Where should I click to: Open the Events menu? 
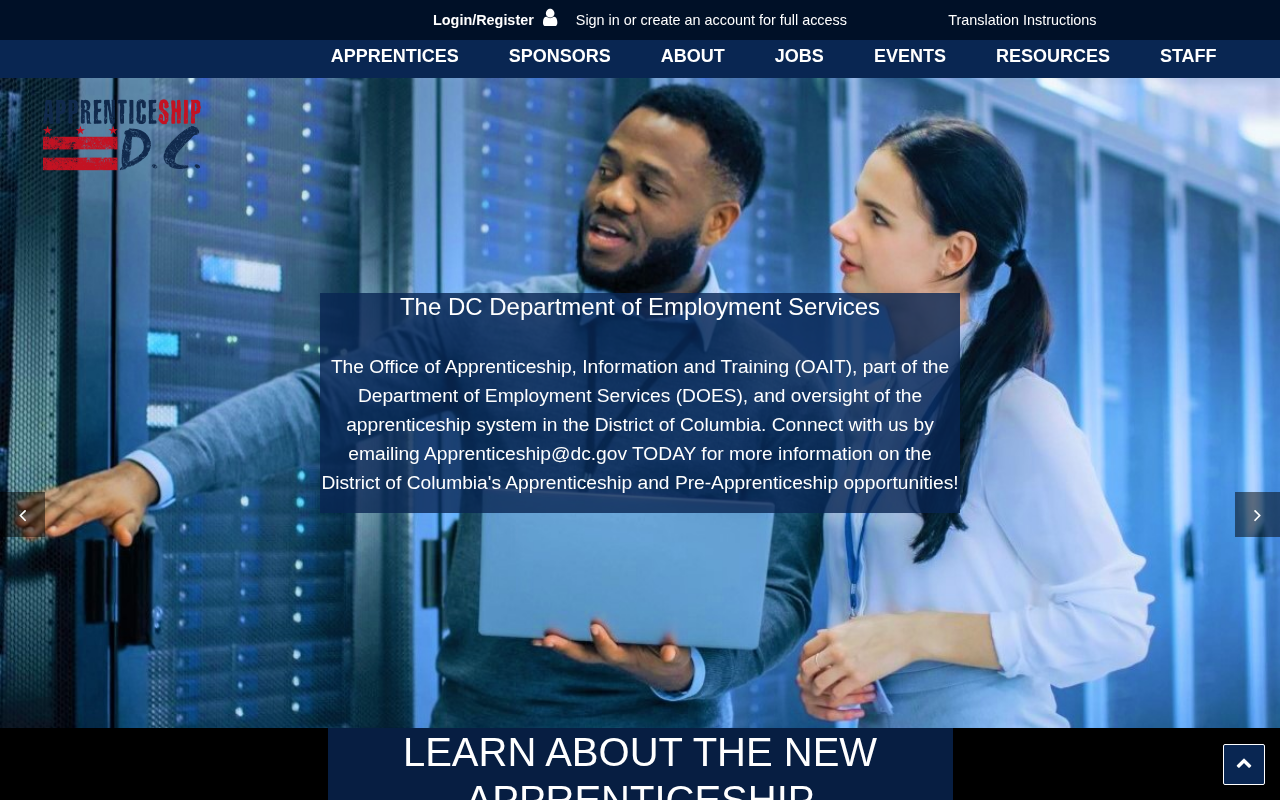[x=910, y=57]
